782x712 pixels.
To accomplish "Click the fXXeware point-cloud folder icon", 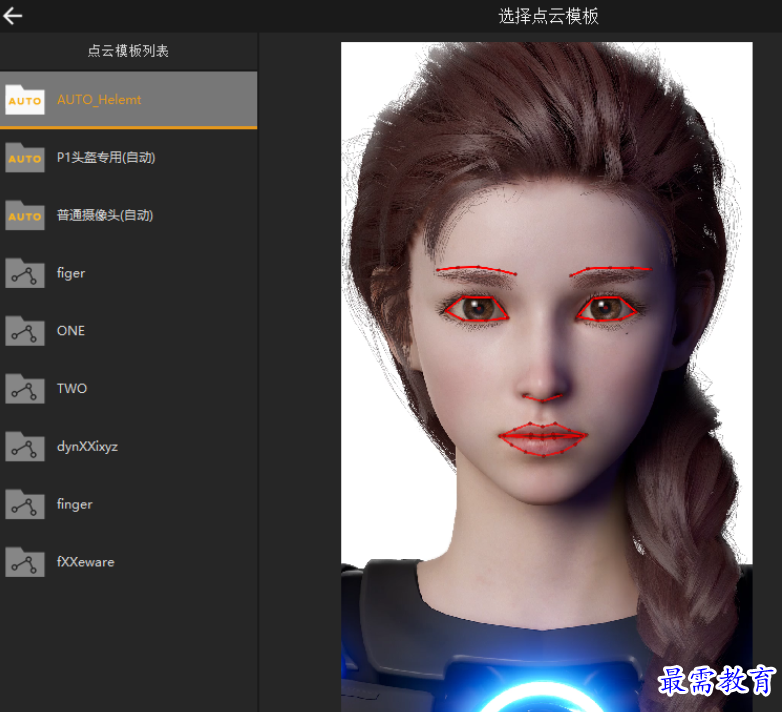I will tap(24, 562).
